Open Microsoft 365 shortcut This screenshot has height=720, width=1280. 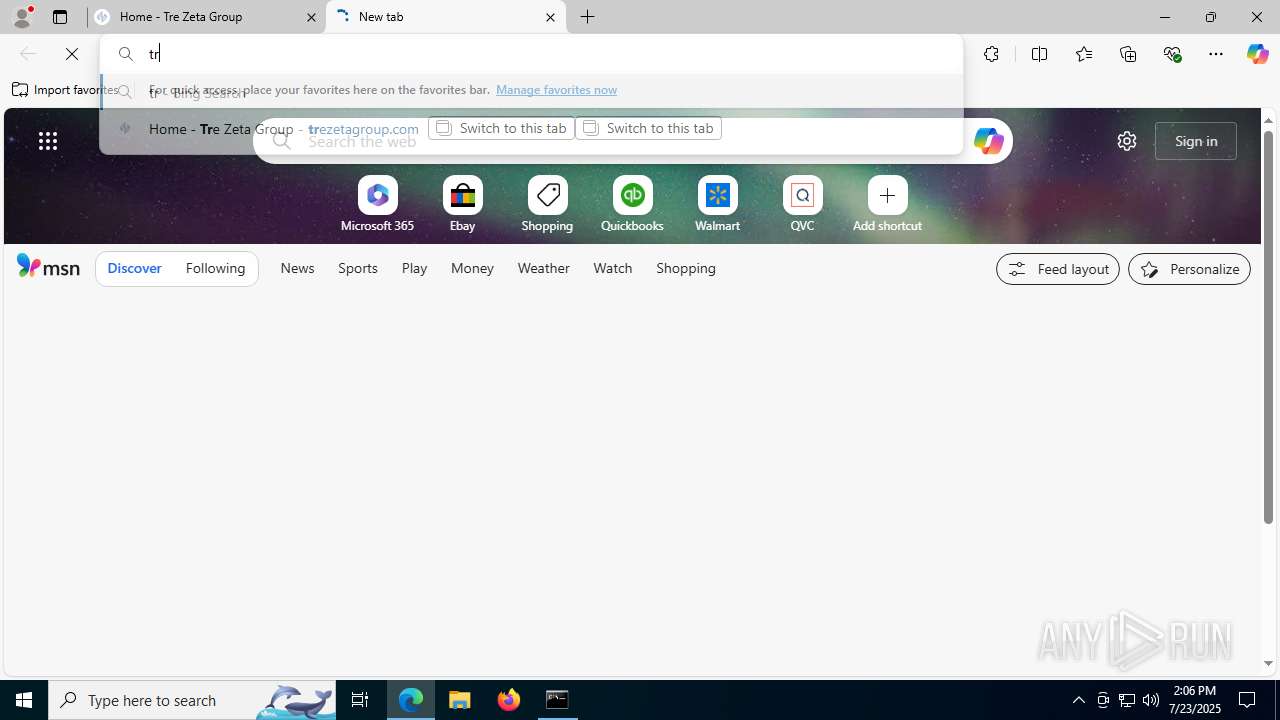(x=377, y=206)
